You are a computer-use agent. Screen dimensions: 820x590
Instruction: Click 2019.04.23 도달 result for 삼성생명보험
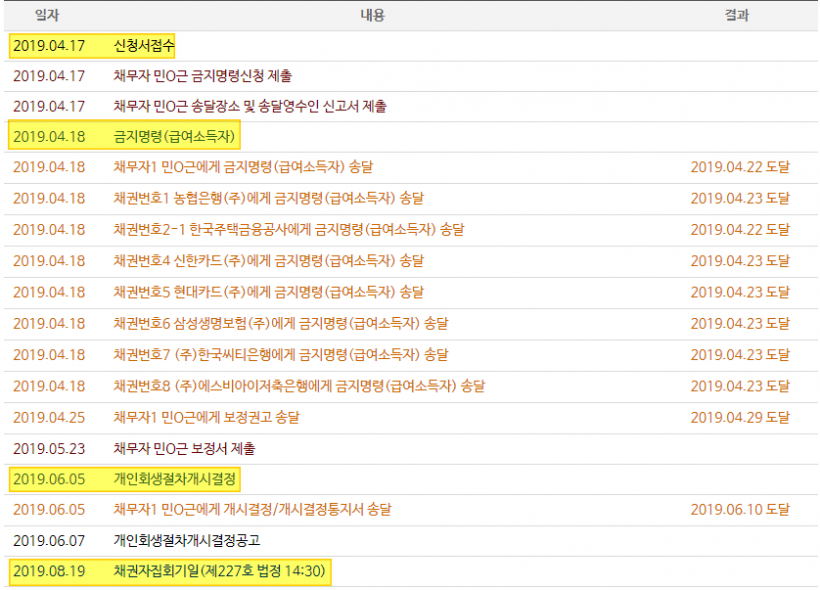740,324
